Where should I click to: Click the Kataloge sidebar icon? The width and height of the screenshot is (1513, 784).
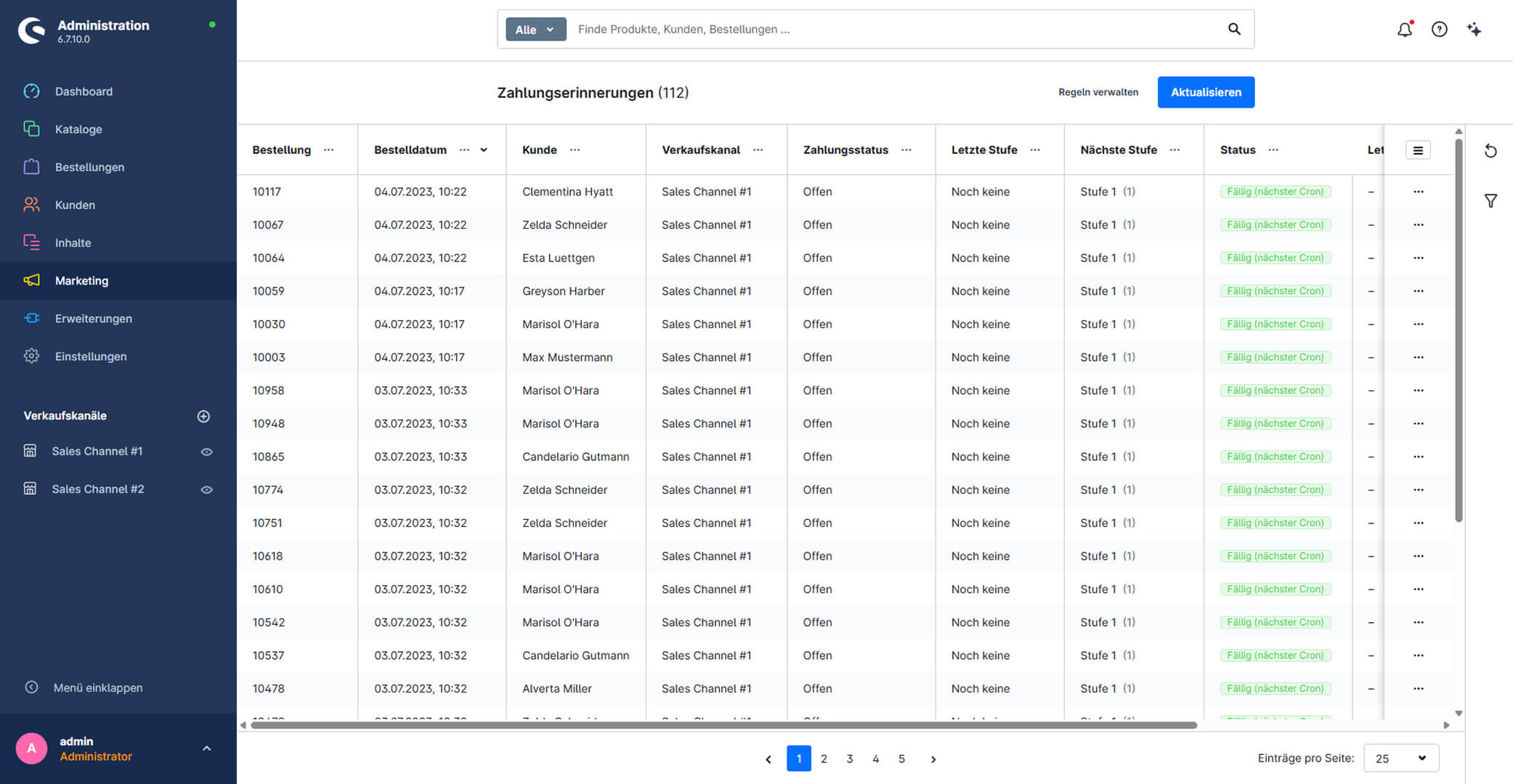tap(31, 129)
